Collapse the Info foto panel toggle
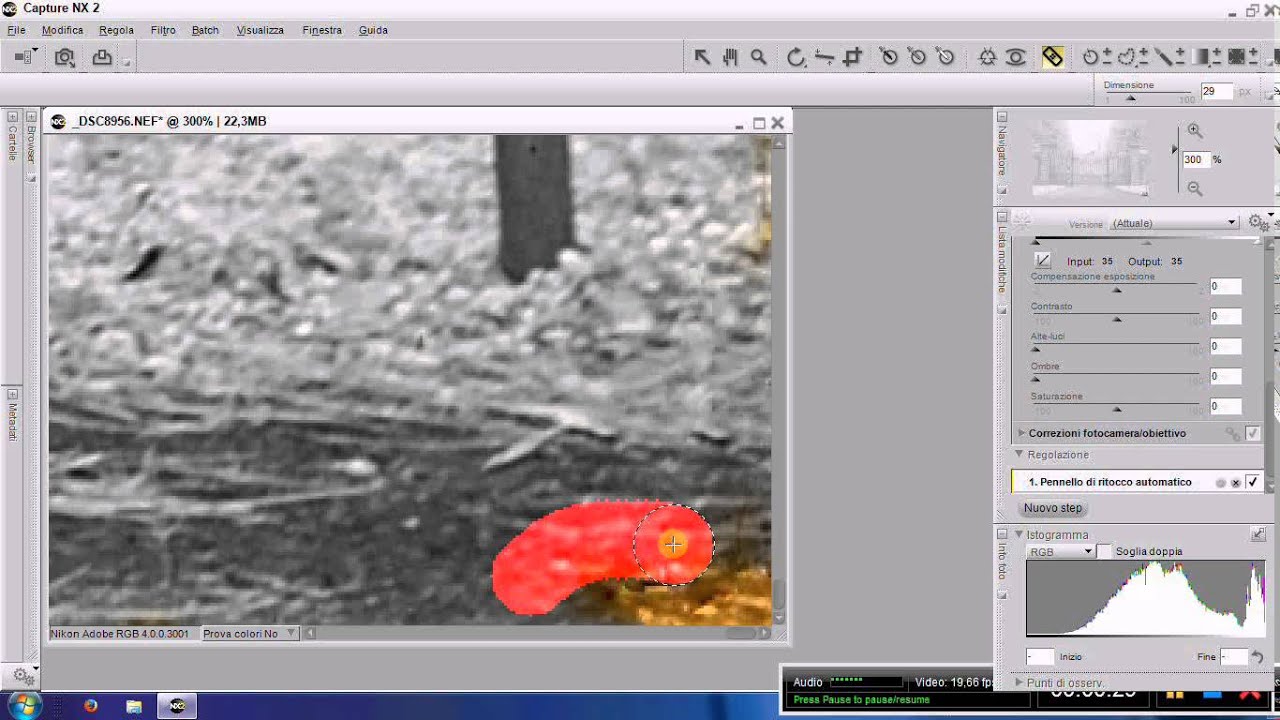 tap(1002, 534)
